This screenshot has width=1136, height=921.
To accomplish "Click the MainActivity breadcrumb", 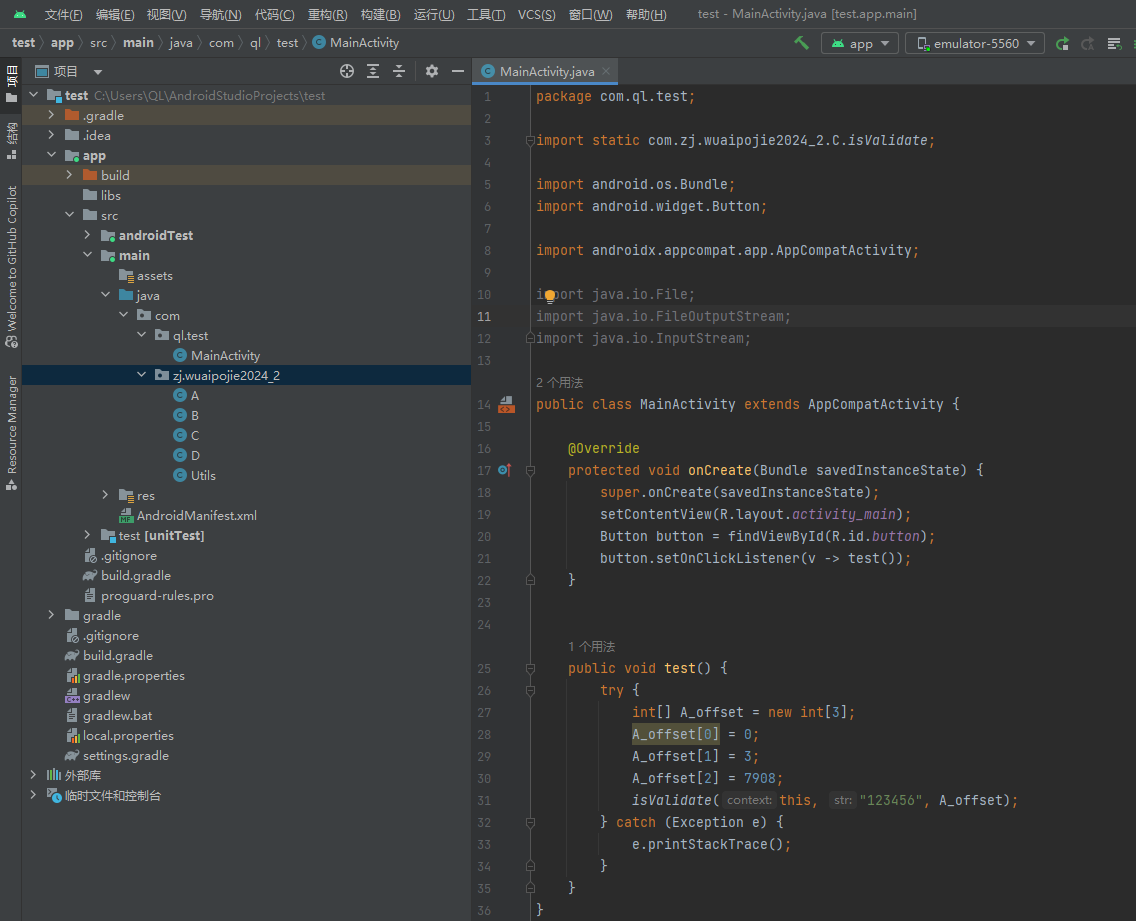I will click(x=356, y=43).
